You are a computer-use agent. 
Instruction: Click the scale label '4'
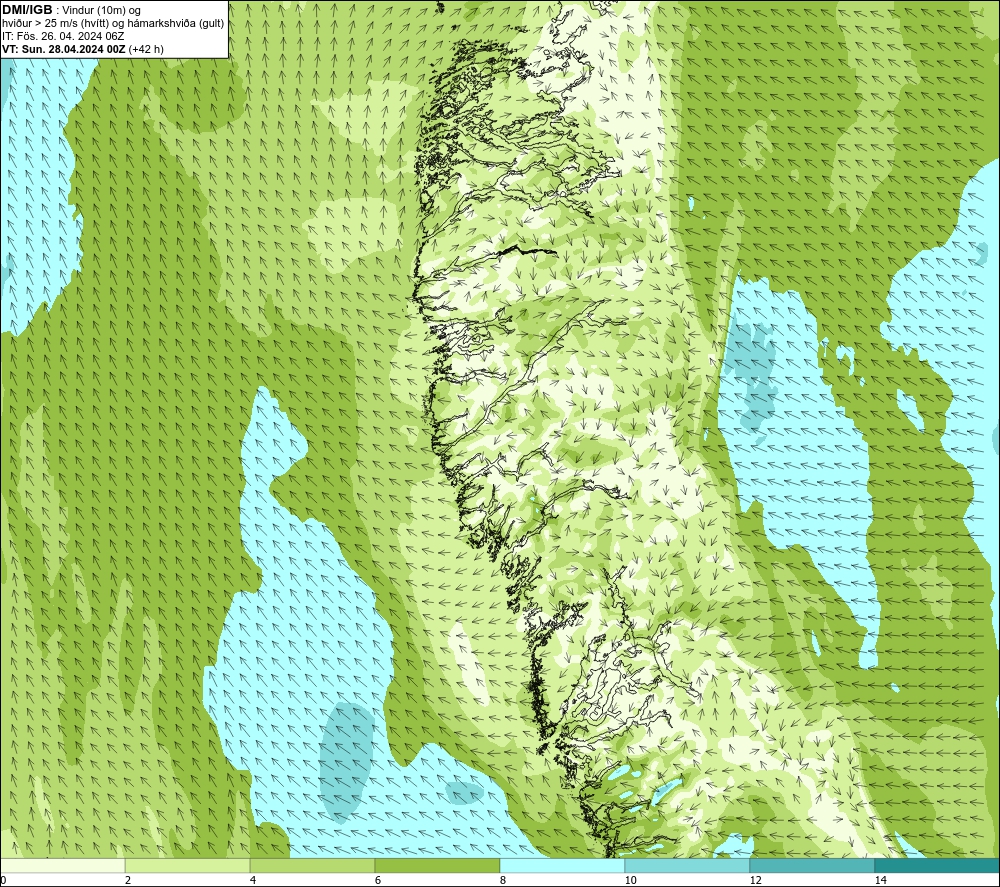[x=253, y=880]
